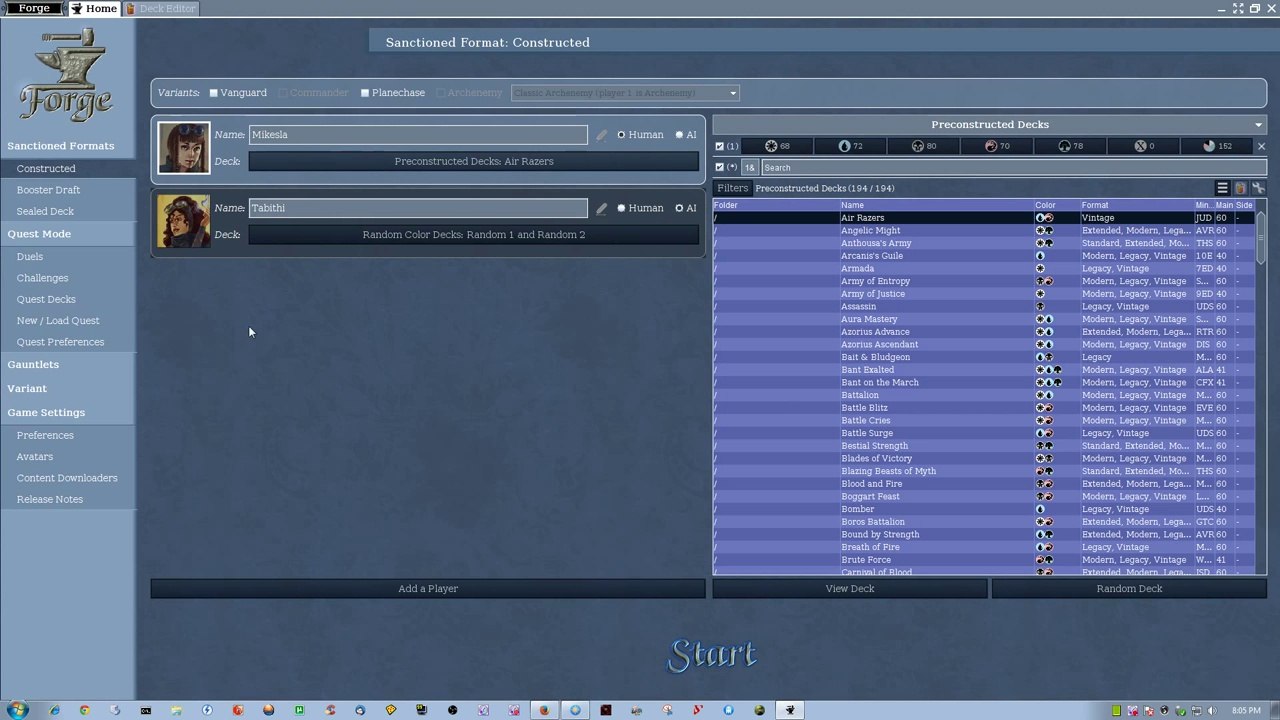This screenshot has height=720, width=1280.
Task: Switch deck list to list view
Action: (x=1222, y=188)
